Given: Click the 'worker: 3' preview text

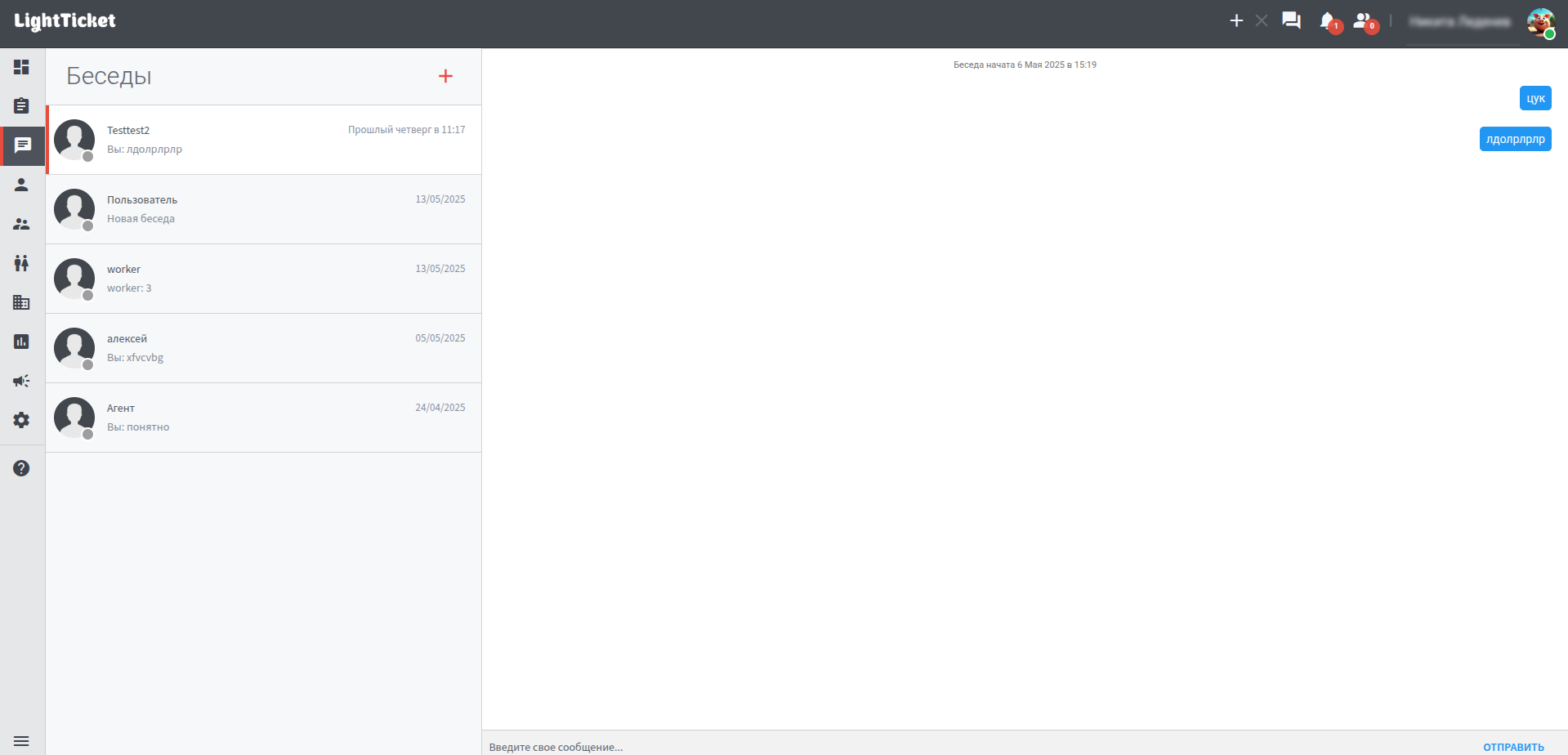Looking at the screenshot, I should coord(129,288).
